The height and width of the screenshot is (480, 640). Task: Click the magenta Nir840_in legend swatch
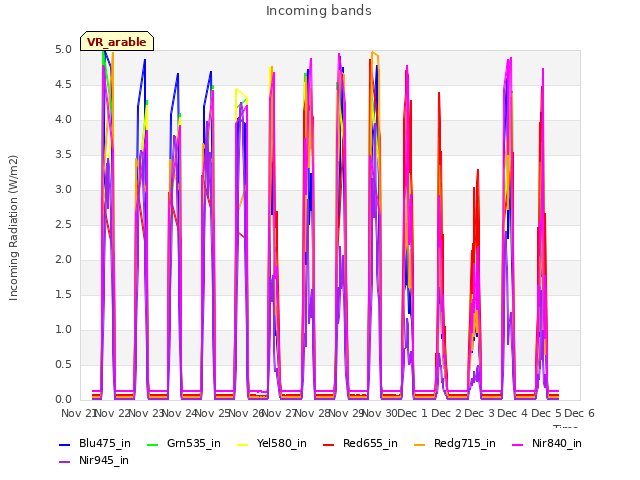pyautogui.click(x=518, y=444)
